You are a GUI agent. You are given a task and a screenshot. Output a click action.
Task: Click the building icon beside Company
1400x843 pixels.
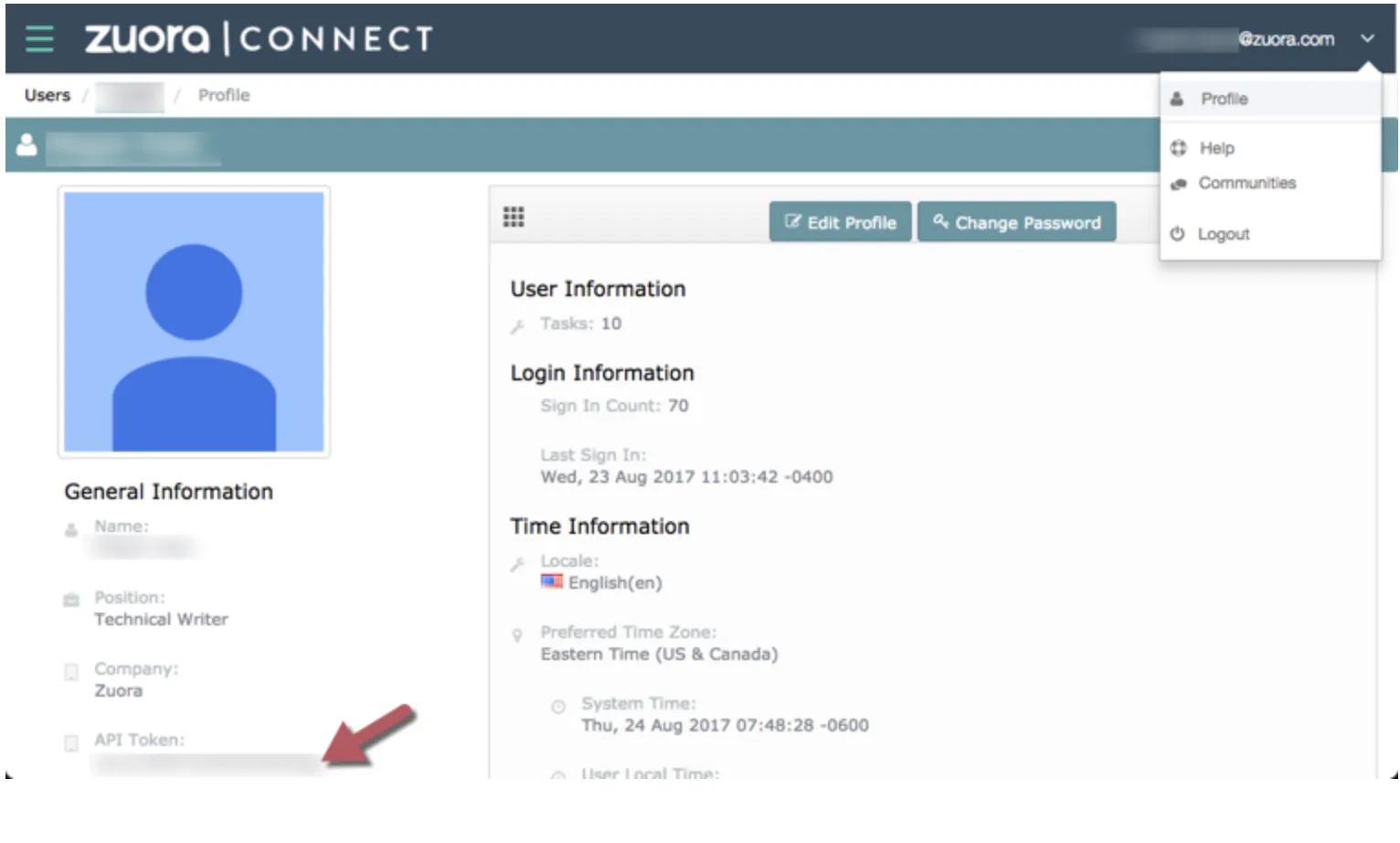click(71, 672)
